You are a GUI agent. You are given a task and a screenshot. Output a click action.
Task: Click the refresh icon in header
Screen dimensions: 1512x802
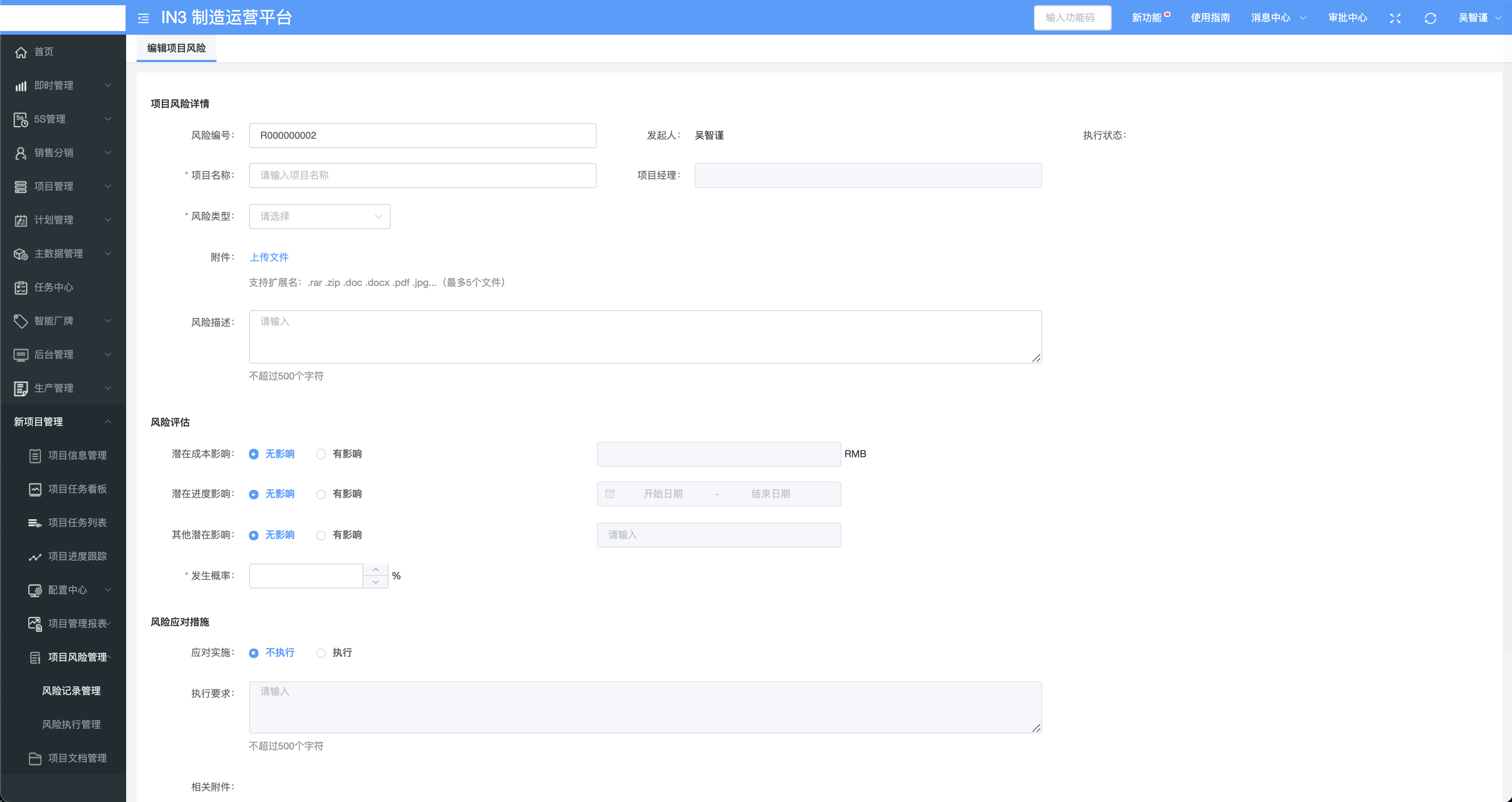1430,18
